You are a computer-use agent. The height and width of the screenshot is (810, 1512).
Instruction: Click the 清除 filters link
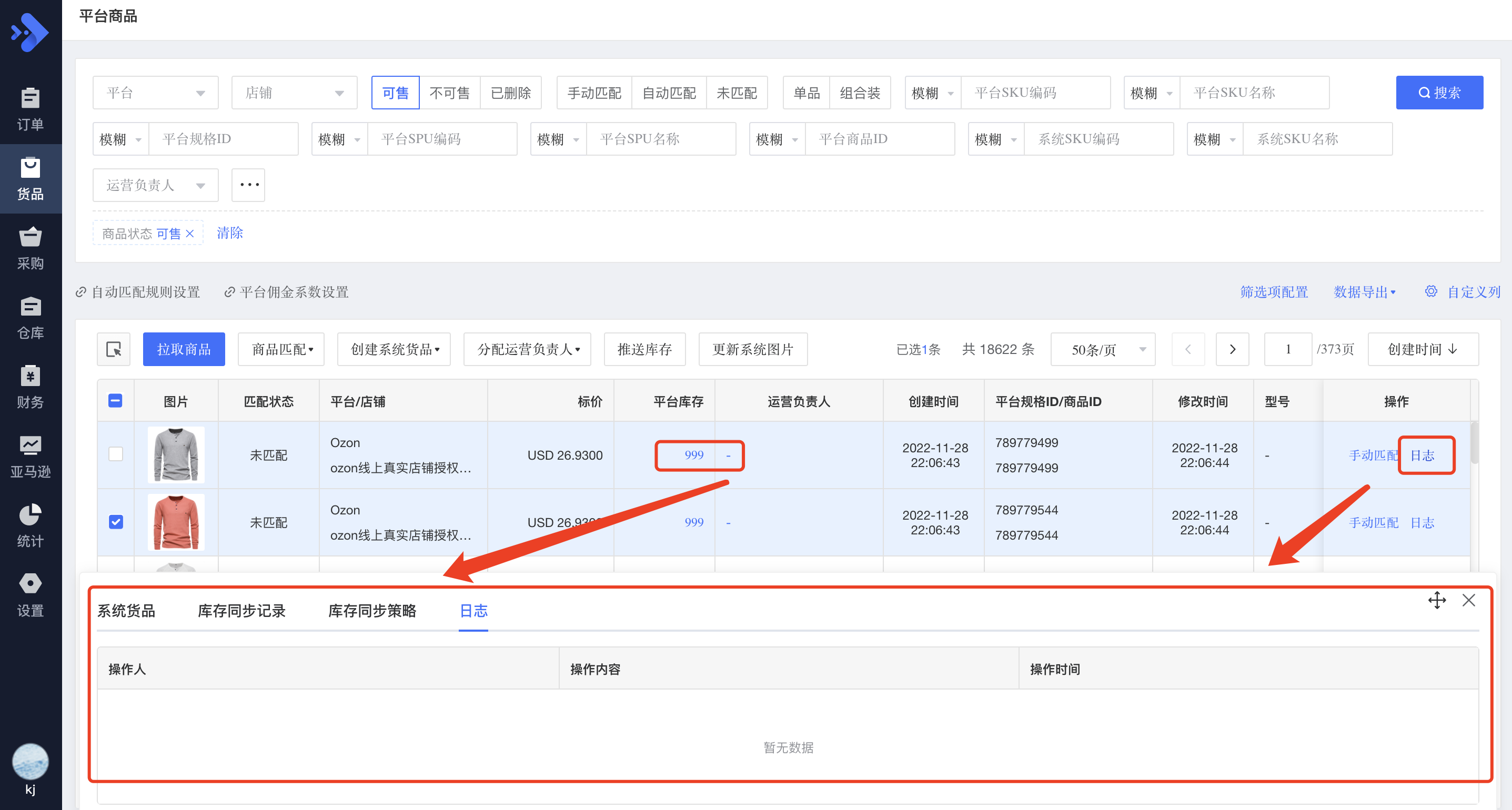point(229,233)
